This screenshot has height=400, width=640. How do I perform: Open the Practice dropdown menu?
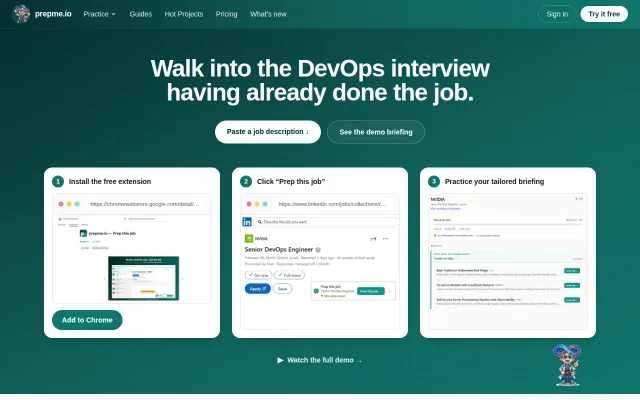click(x=100, y=14)
